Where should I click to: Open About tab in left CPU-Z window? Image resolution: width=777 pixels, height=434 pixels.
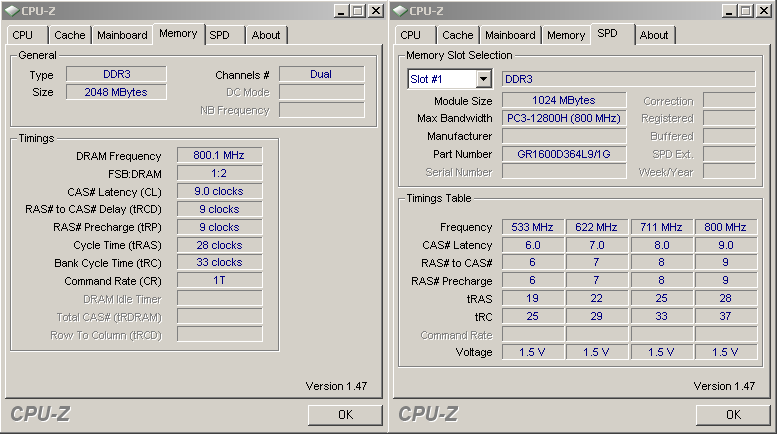click(266, 35)
